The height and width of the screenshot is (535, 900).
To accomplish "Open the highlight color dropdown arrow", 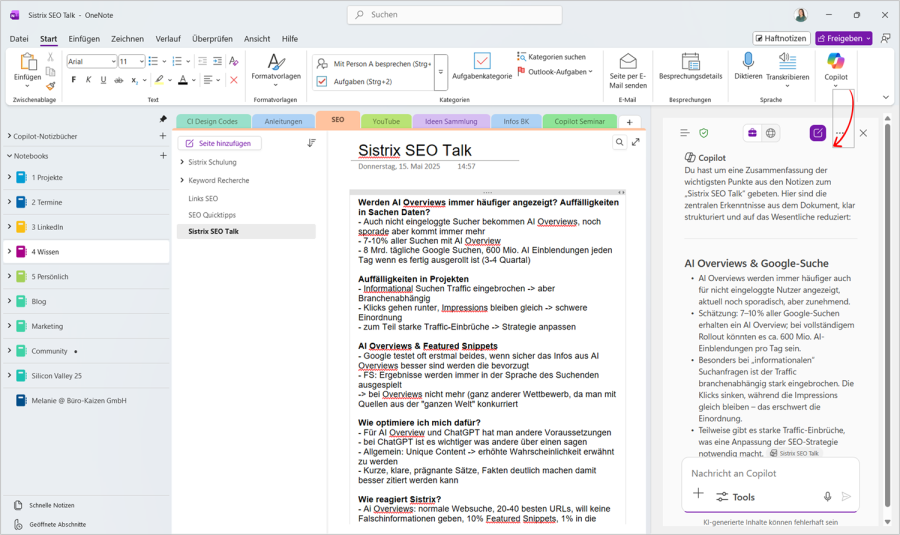I will pos(170,80).
